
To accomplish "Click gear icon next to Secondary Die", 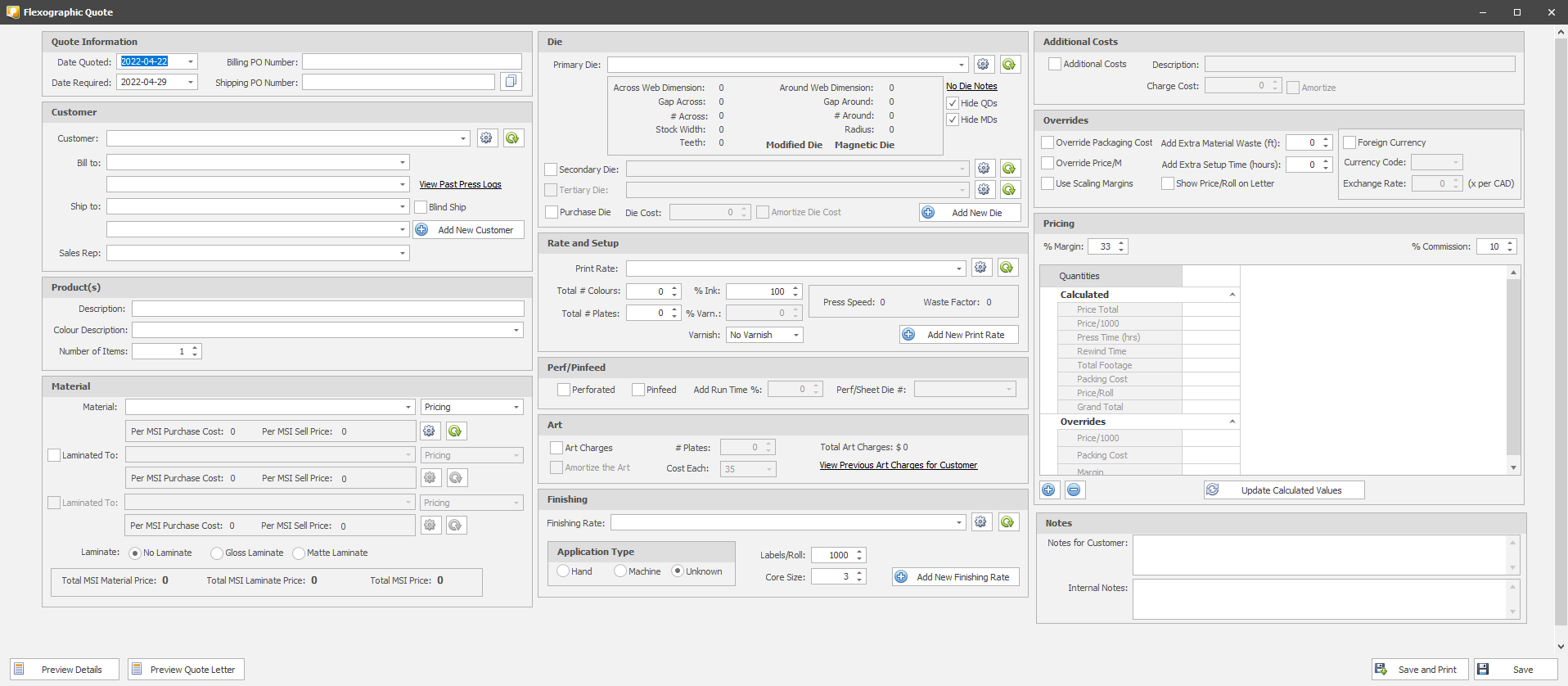I will coord(984,169).
